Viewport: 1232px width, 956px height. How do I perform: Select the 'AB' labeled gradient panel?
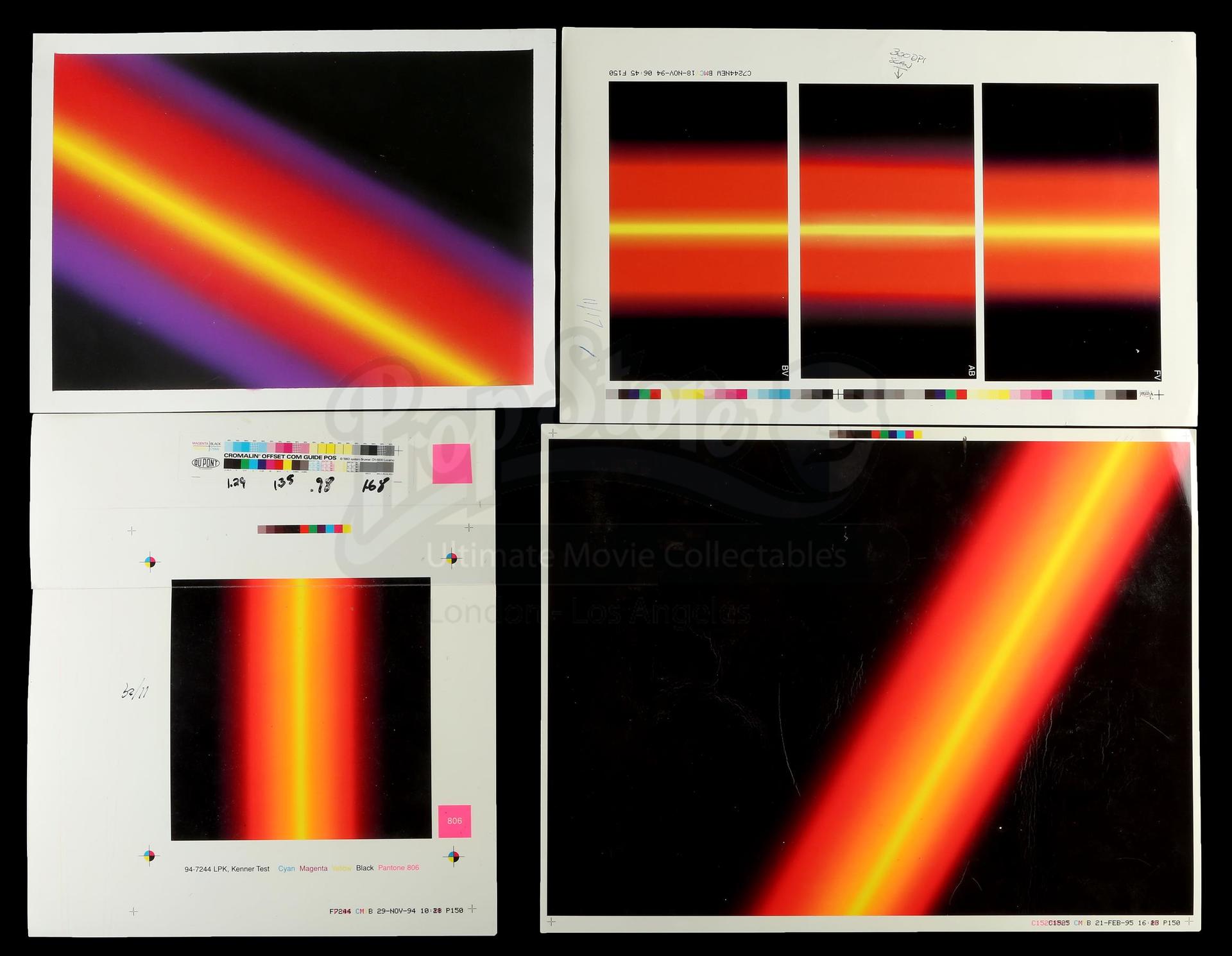tap(887, 231)
